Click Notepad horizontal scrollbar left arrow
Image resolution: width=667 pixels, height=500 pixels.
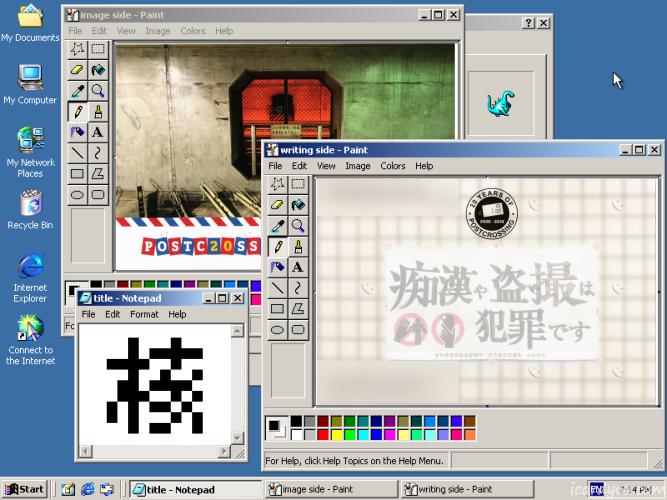tap(86, 451)
